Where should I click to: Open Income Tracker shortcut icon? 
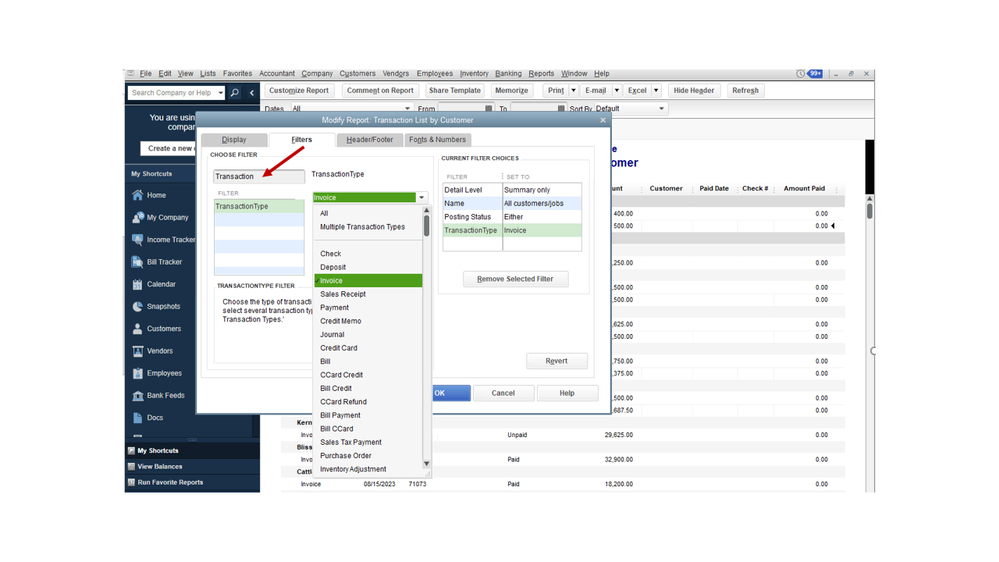(x=138, y=240)
